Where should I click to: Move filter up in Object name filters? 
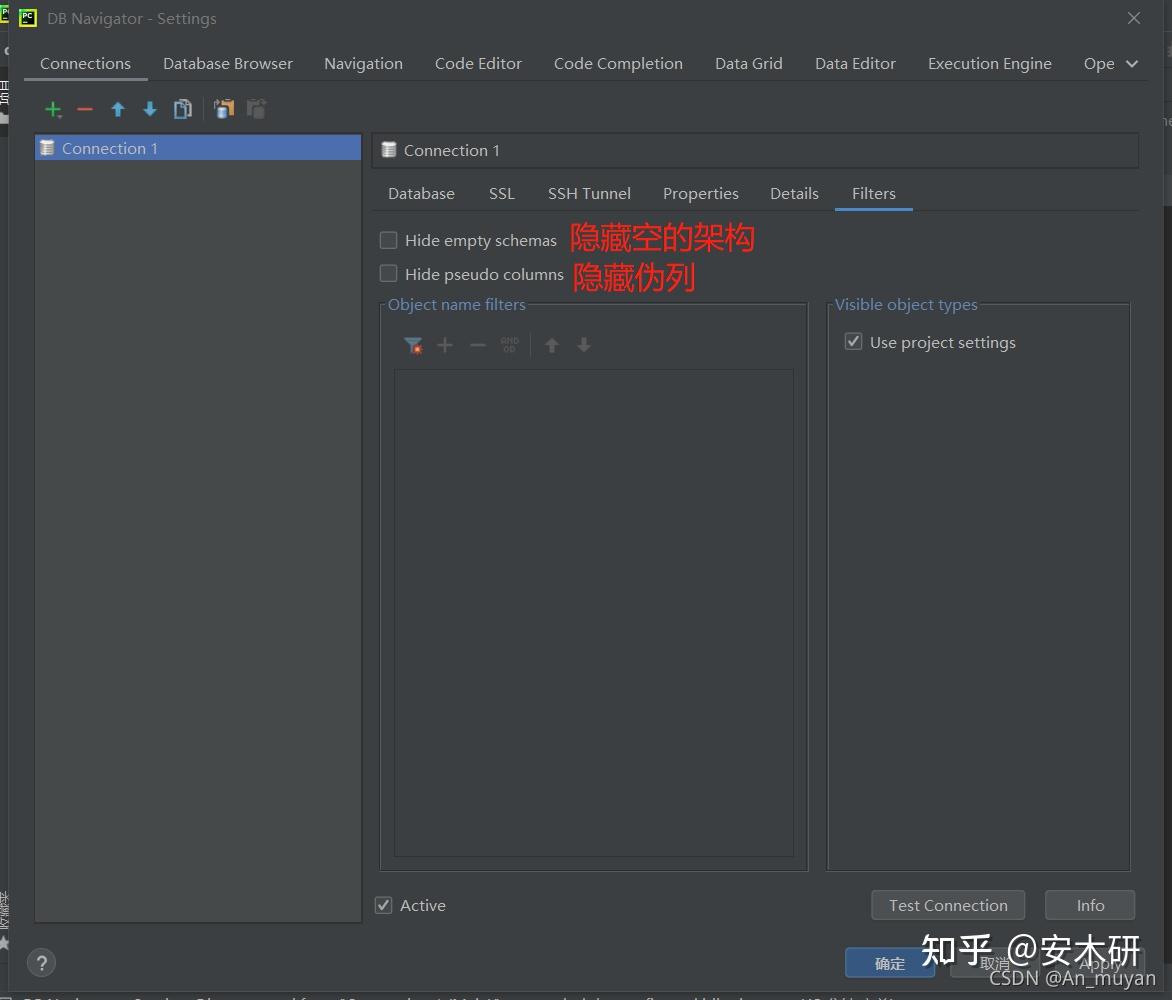click(552, 345)
